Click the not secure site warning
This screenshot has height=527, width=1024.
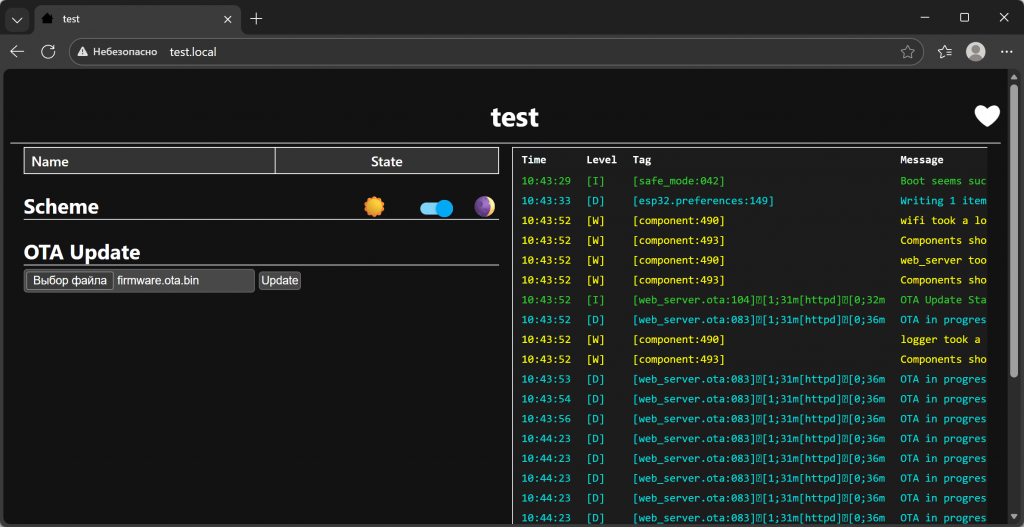tap(117, 52)
